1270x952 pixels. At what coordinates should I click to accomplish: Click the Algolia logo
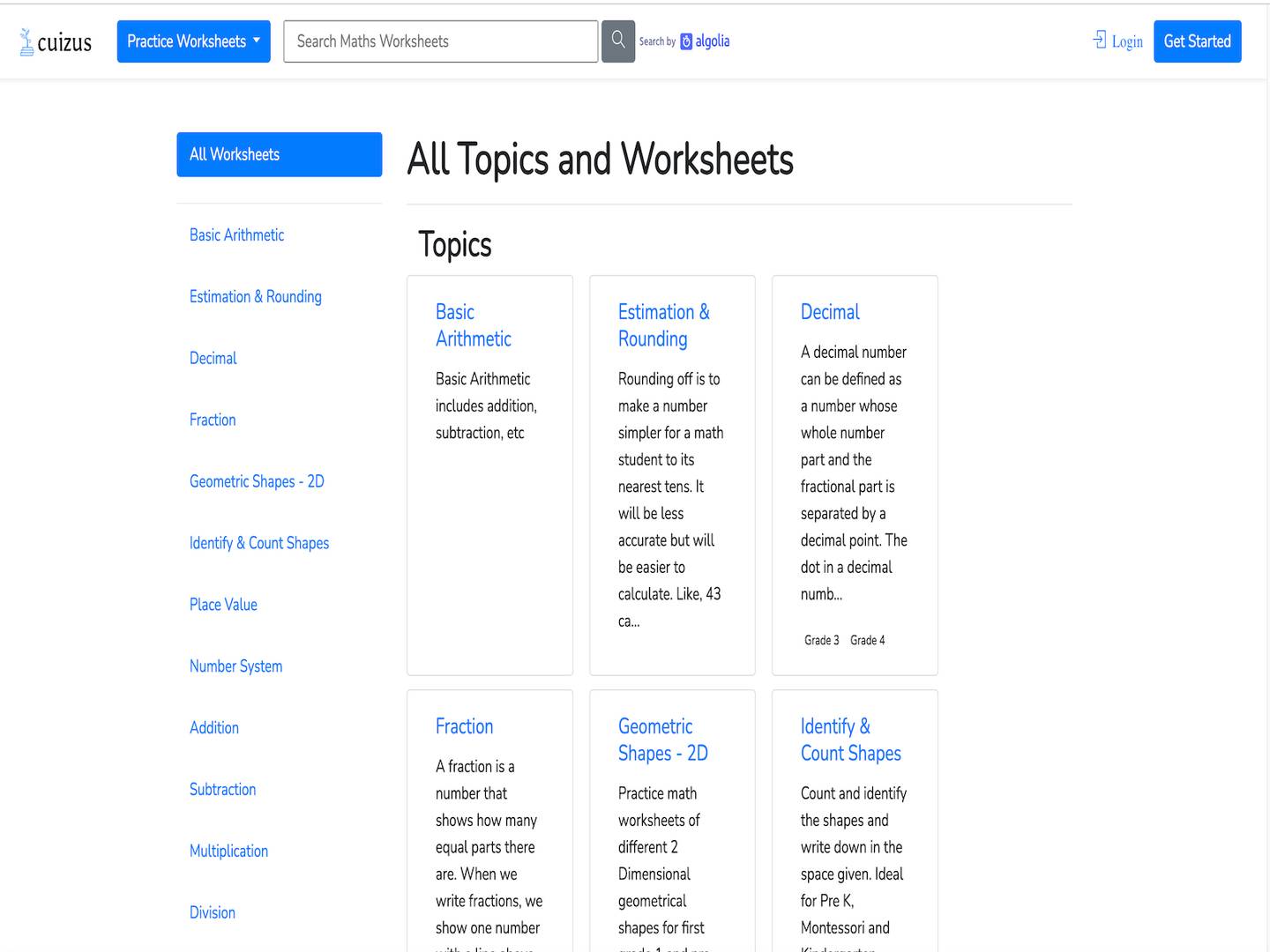click(705, 41)
